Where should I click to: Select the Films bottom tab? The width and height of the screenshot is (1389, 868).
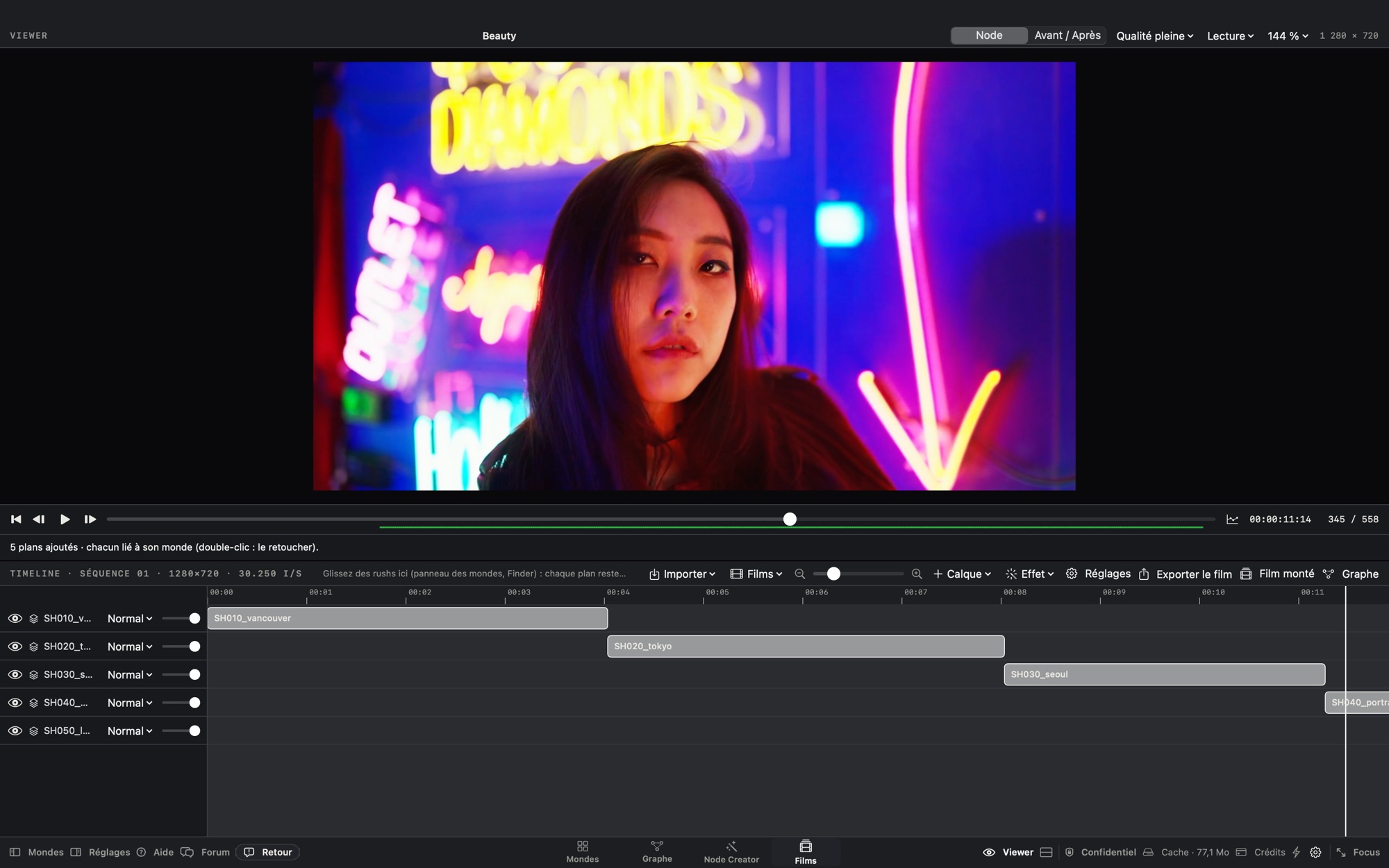point(806,852)
